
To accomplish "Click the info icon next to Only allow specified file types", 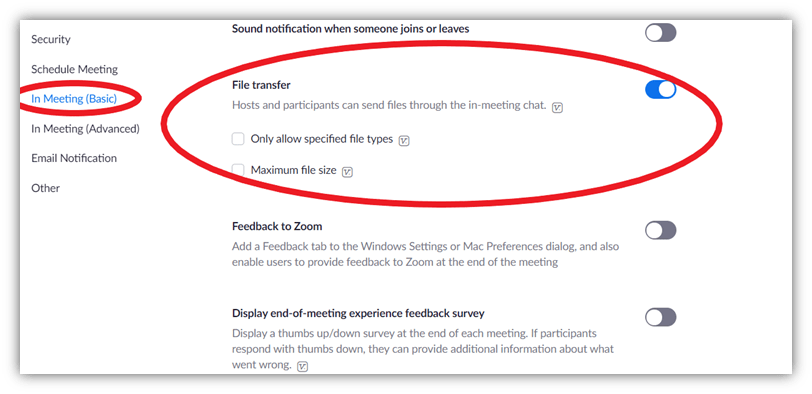I will (x=404, y=141).
